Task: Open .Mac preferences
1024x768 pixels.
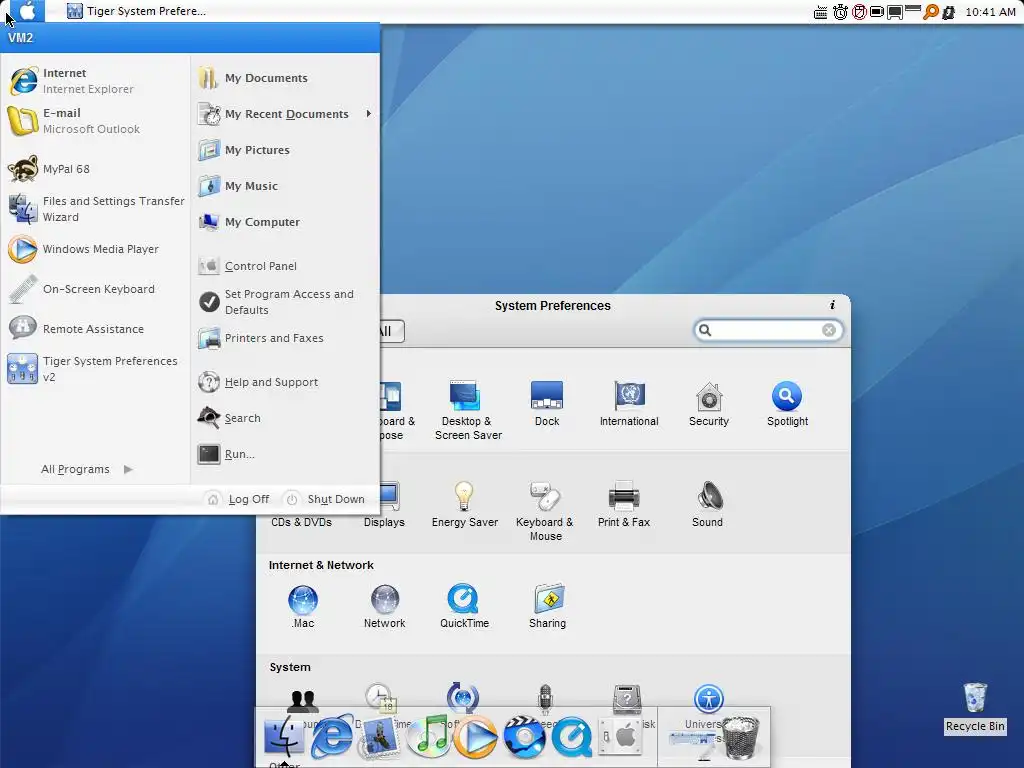Action: (302, 606)
